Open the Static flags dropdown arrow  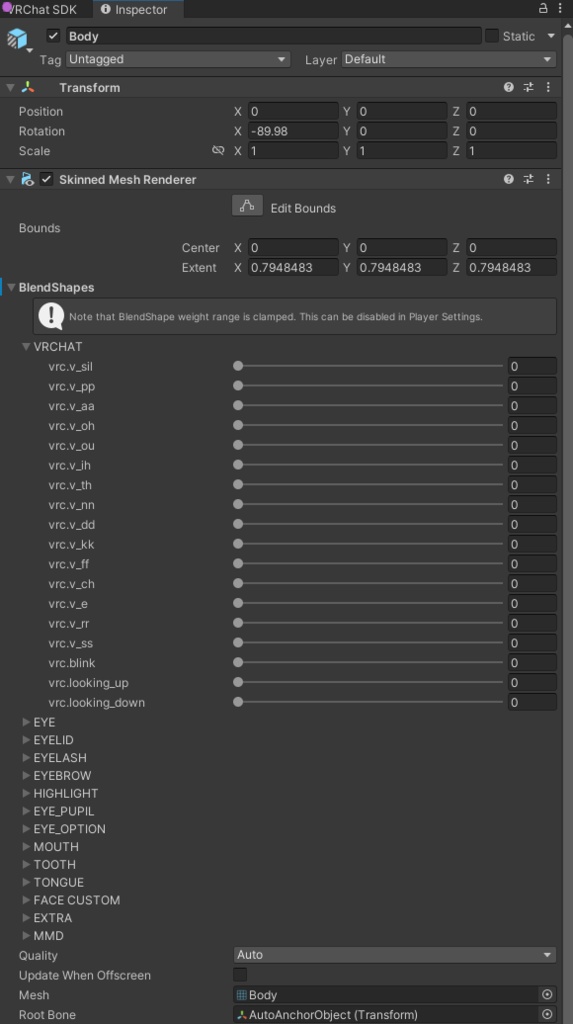(x=551, y=36)
